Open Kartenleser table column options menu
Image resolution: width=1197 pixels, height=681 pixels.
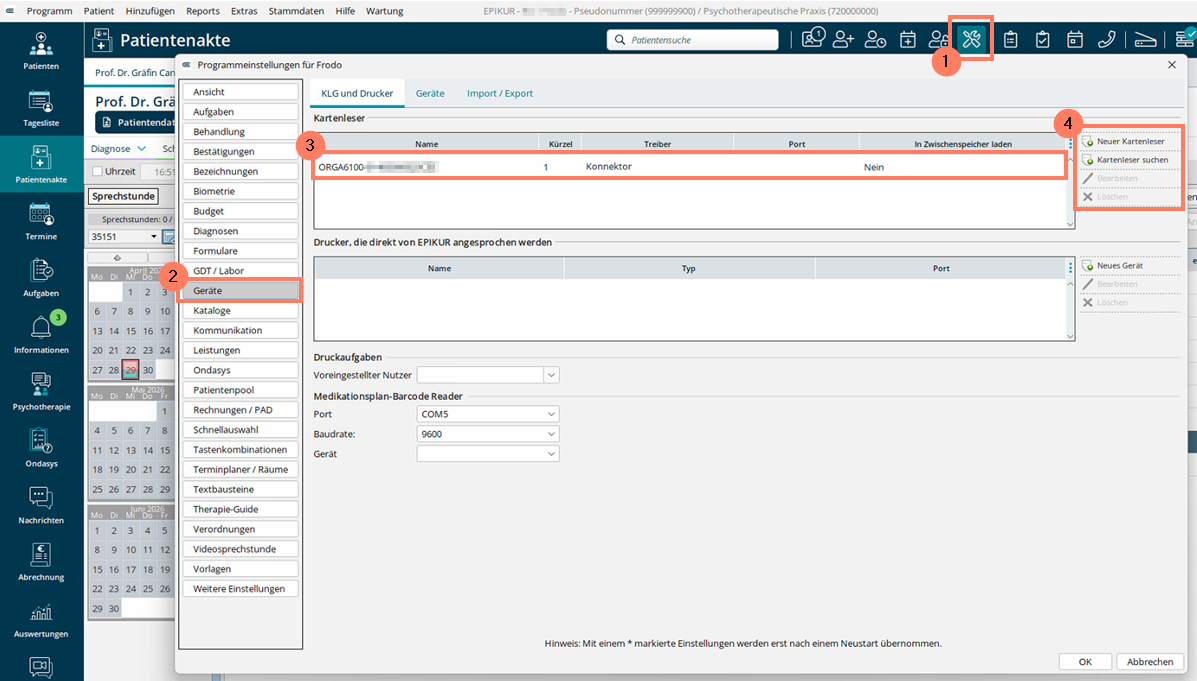coord(1070,144)
